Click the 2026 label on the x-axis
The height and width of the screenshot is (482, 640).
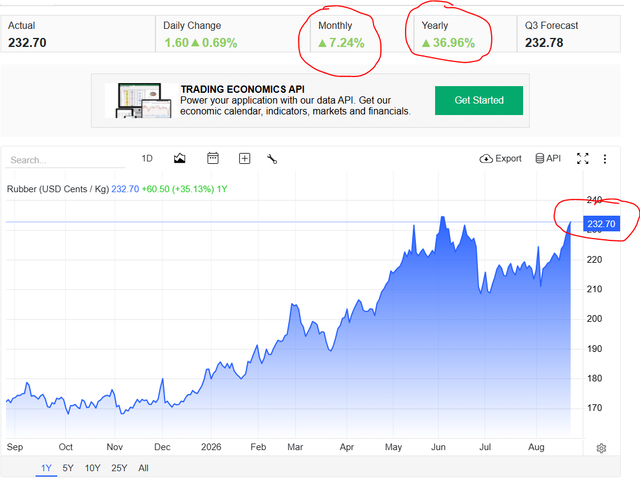[x=211, y=447]
